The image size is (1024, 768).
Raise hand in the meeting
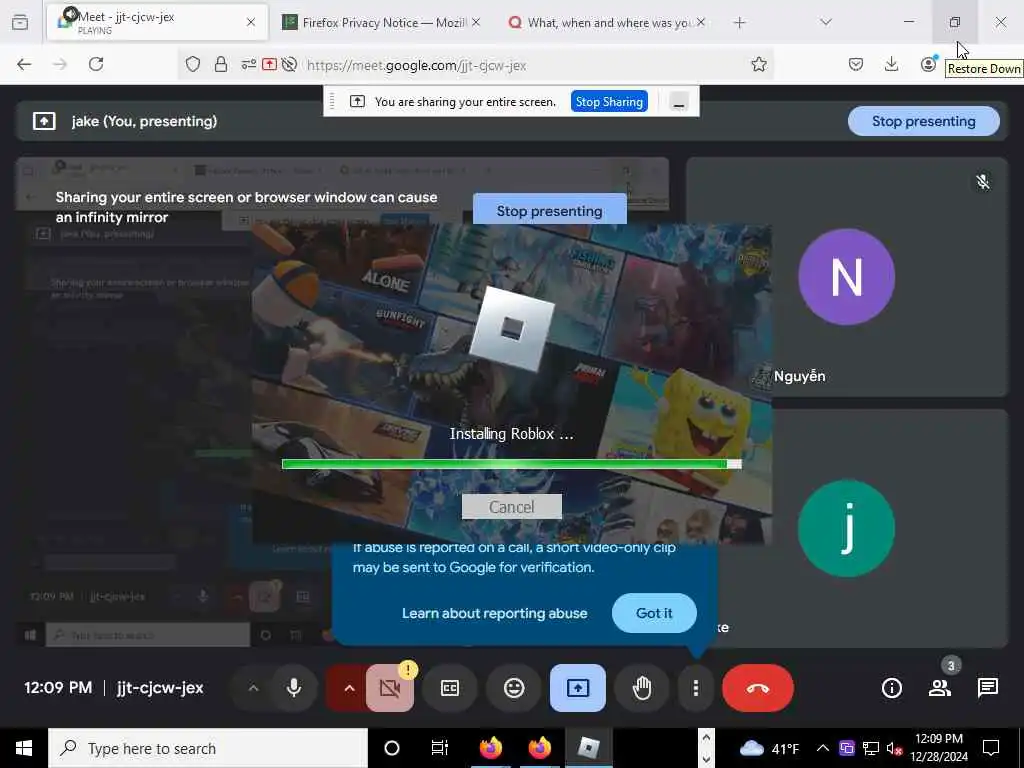642,688
